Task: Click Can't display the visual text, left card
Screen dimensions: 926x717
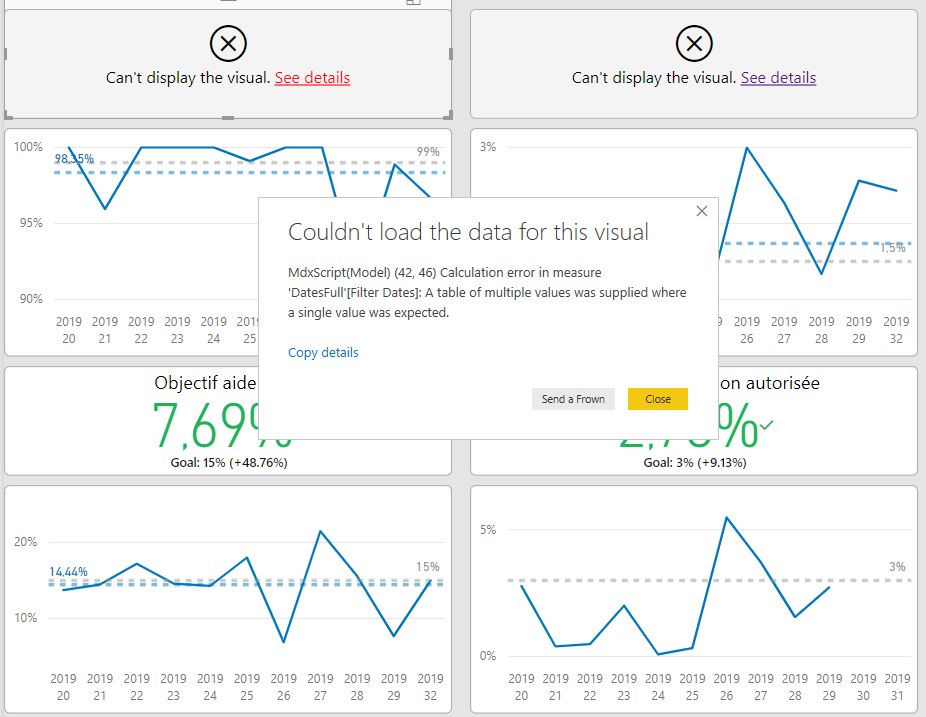Action: pyautogui.click(x=188, y=78)
